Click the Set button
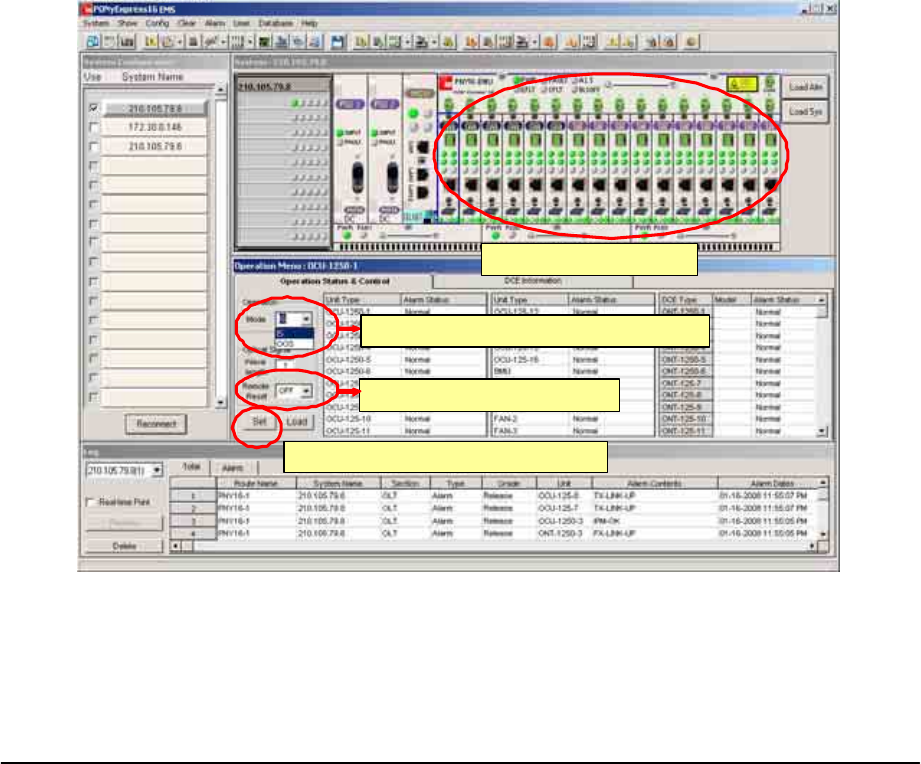Image resolution: width=921 pixels, height=764 pixels. (259, 422)
